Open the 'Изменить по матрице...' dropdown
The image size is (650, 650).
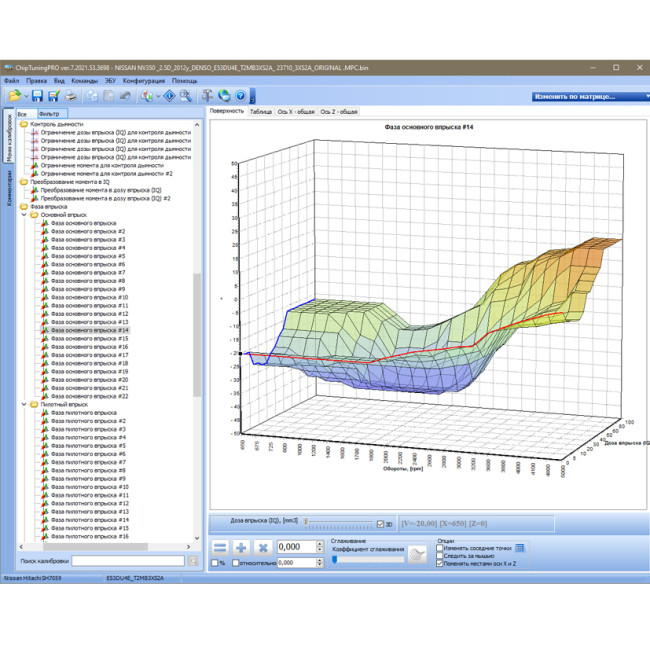(590, 97)
